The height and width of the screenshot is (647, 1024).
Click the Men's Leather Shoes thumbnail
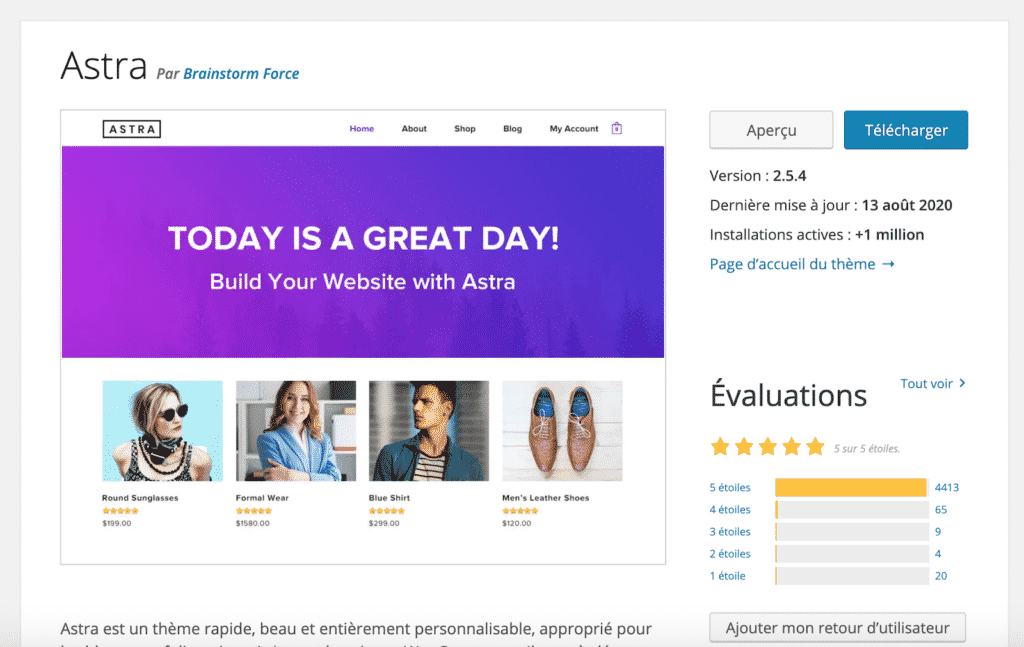(x=562, y=432)
